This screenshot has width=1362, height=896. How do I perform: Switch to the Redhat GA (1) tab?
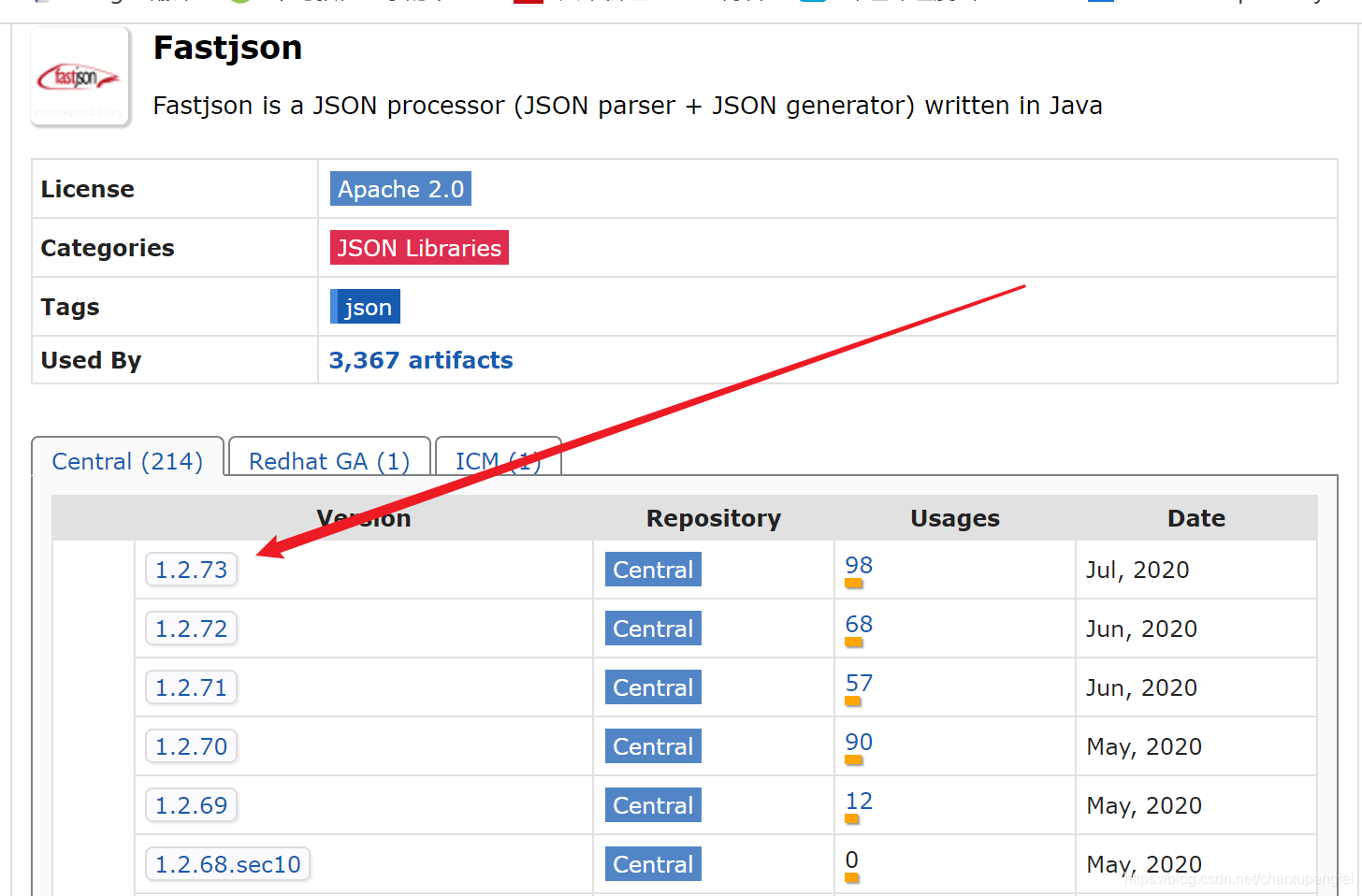[328, 460]
